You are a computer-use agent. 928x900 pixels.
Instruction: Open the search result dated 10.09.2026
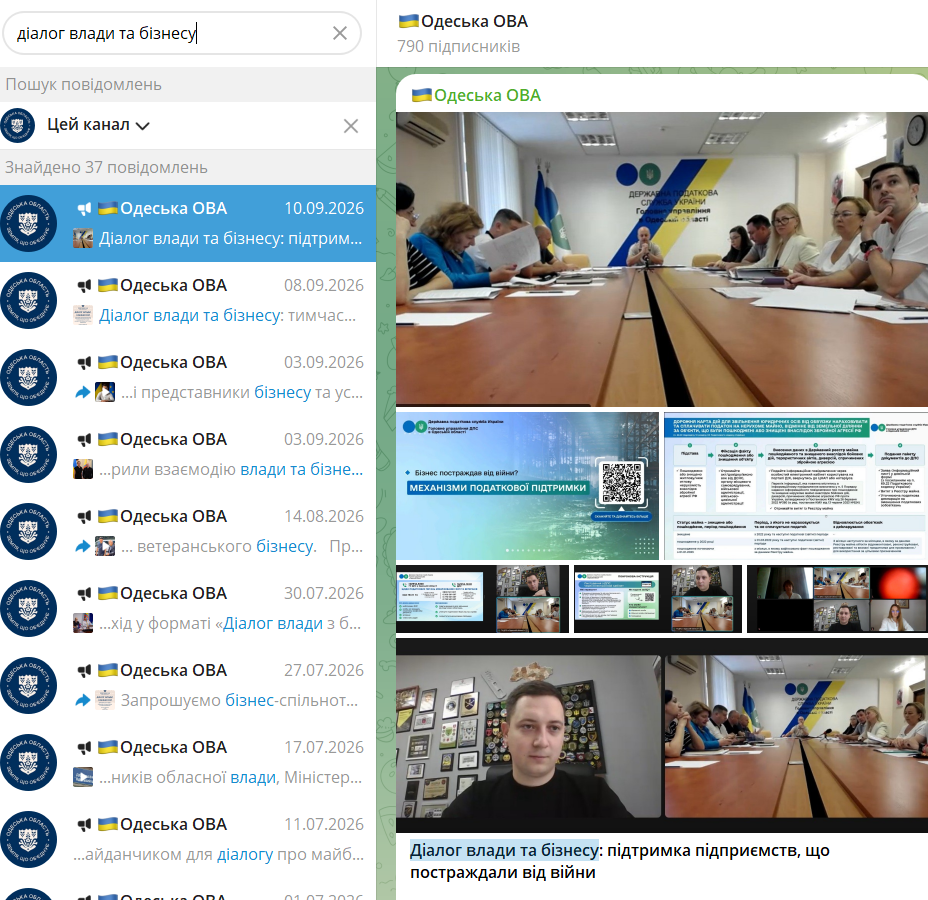point(188,223)
